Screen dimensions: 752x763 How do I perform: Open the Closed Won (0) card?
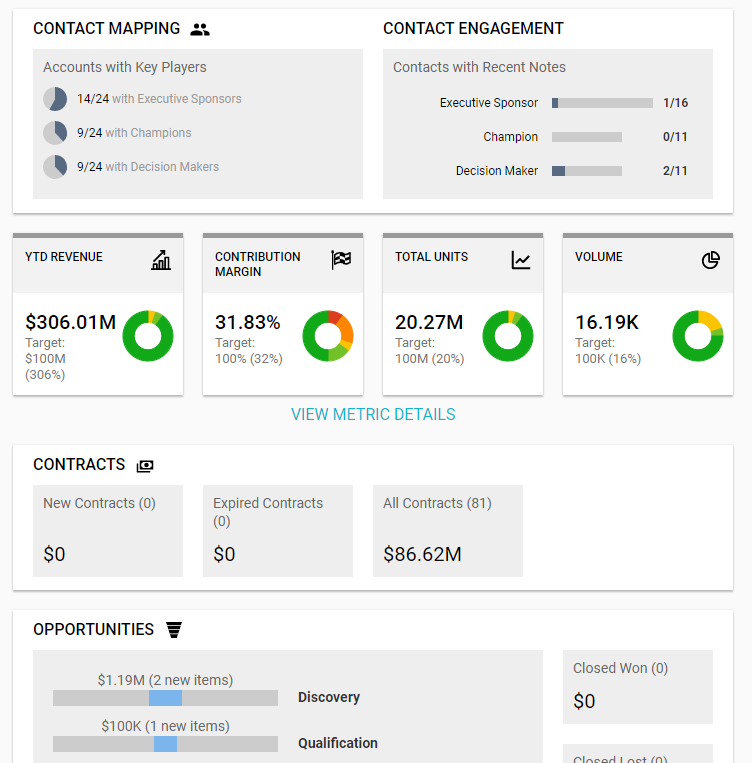point(638,686)
